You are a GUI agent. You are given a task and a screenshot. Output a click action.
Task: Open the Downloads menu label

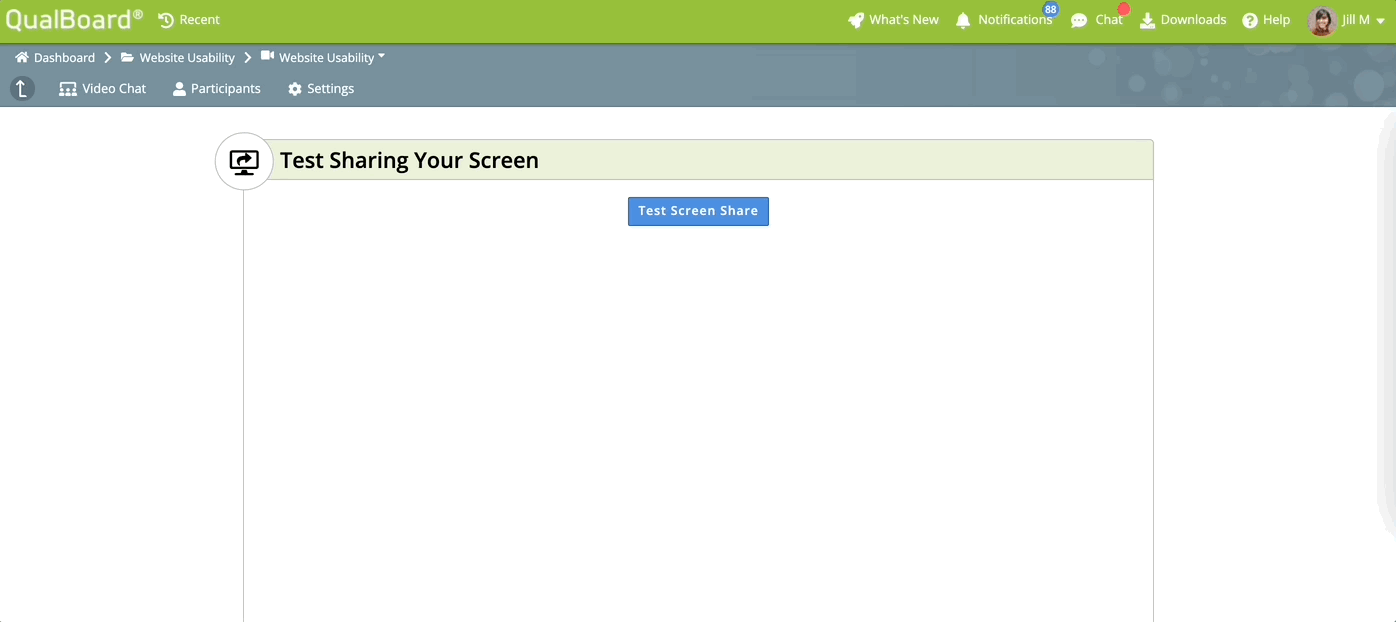click(x=1193, y=20)
